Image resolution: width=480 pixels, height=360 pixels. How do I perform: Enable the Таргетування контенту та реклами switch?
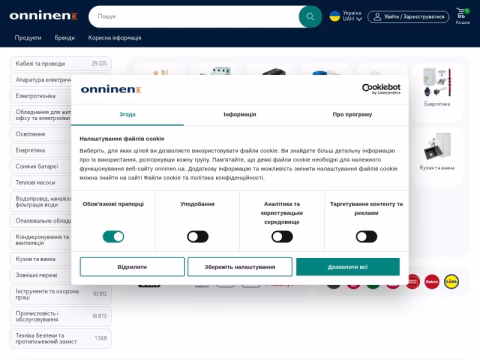[x=366, y=237]
